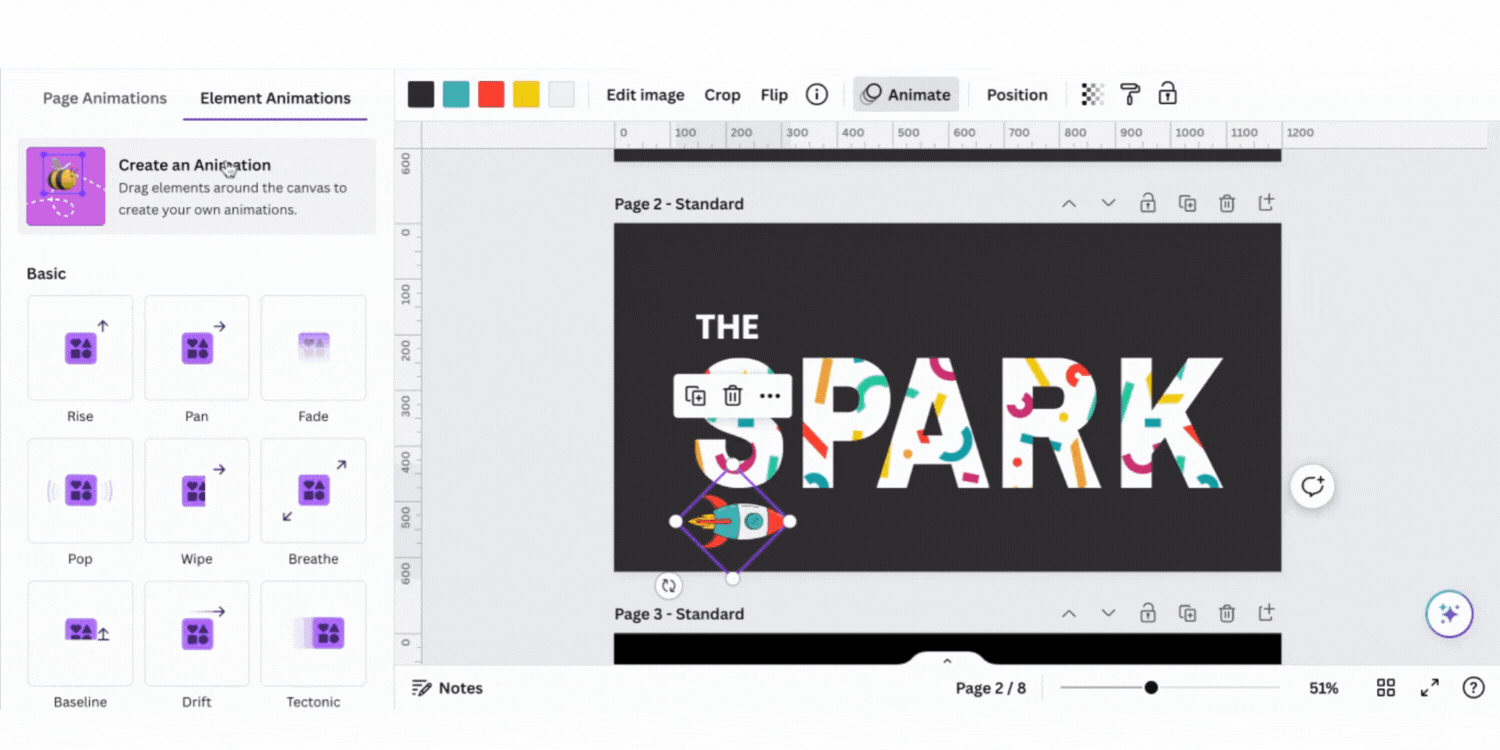Pick the red color swatch
This screenshot has height=750, width=1500.
(491, 95)
